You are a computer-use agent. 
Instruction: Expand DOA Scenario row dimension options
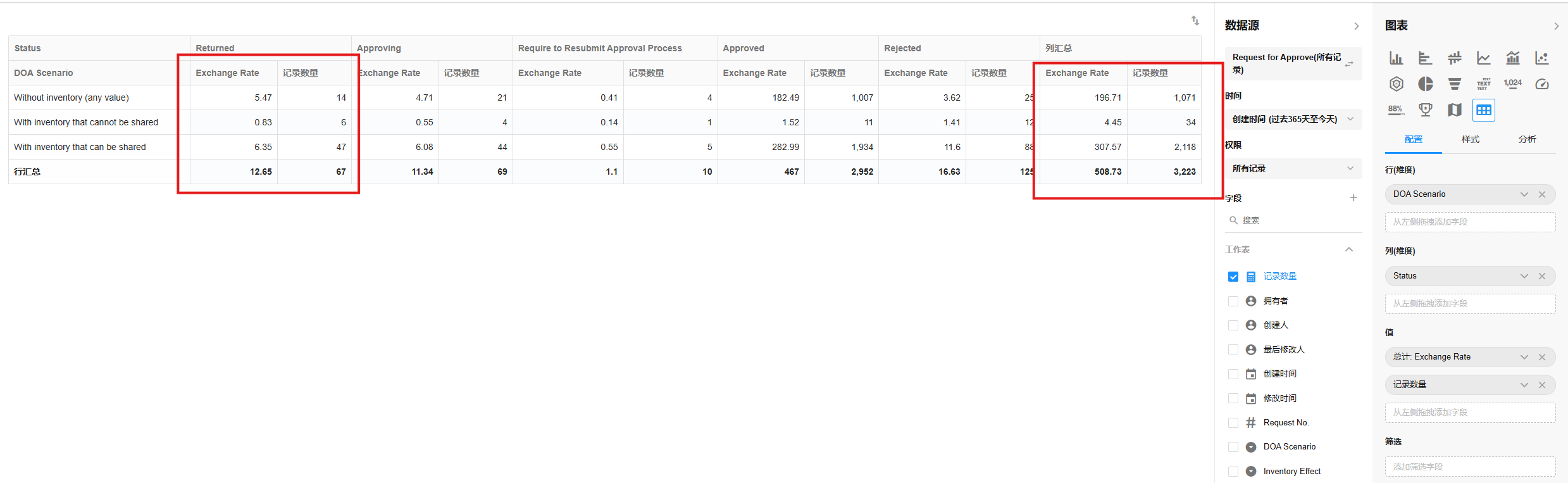[1524, 194]
